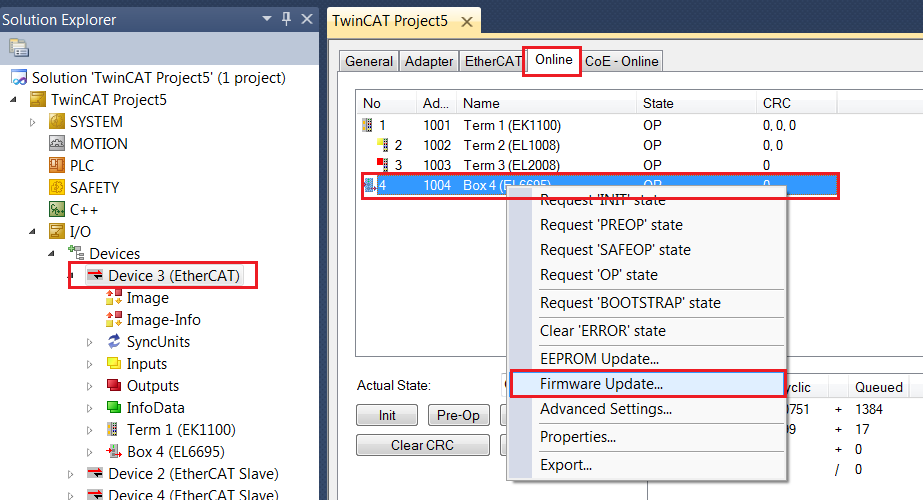The width and height of the screenshot is (923, 500).
Task: Click the CRC column header
Action: pos(796,103)
